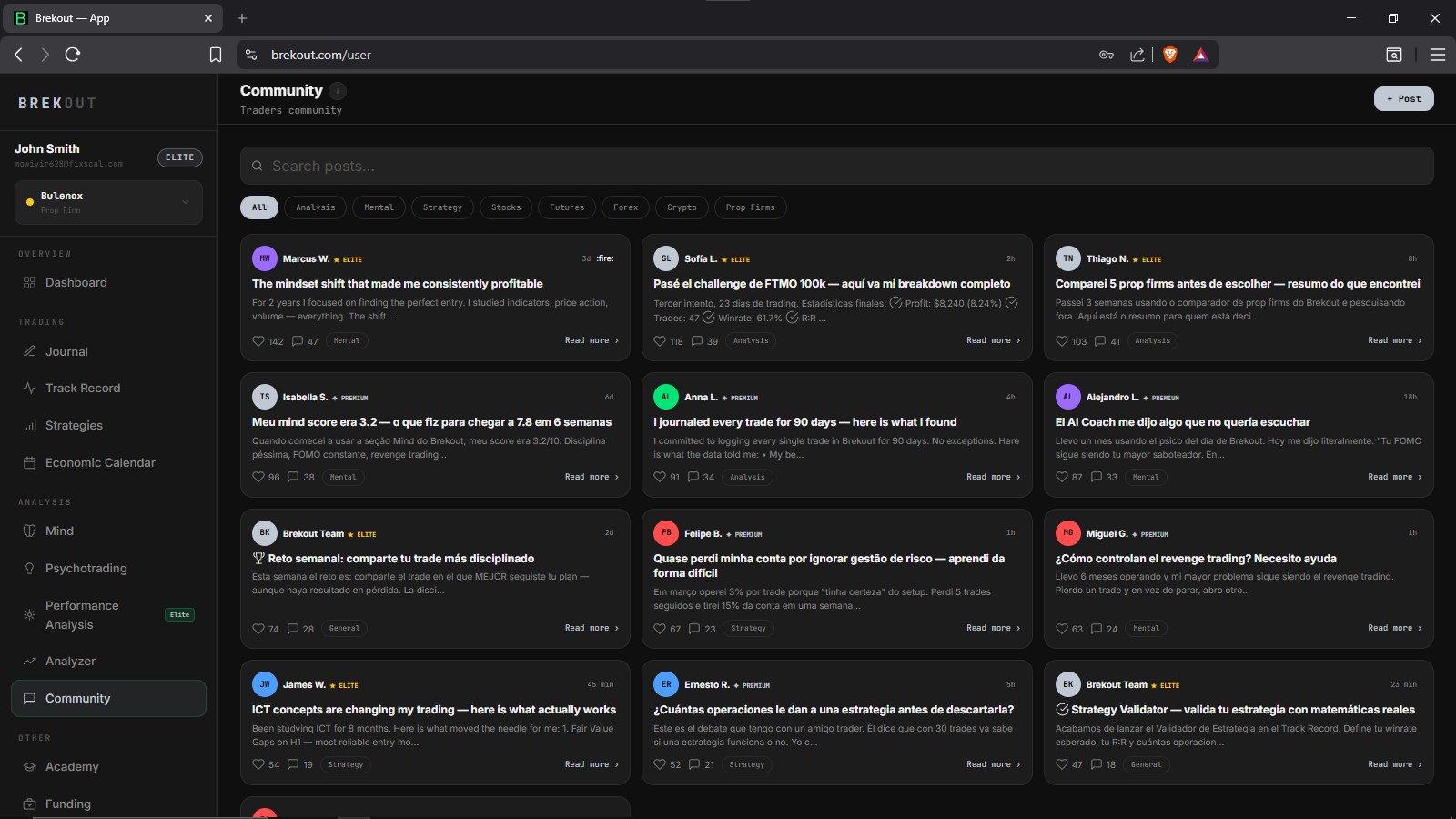This screenshot has height=819, width=1456.
Task: Click the Strategy tag on James W. post
Action: (346, 764)
